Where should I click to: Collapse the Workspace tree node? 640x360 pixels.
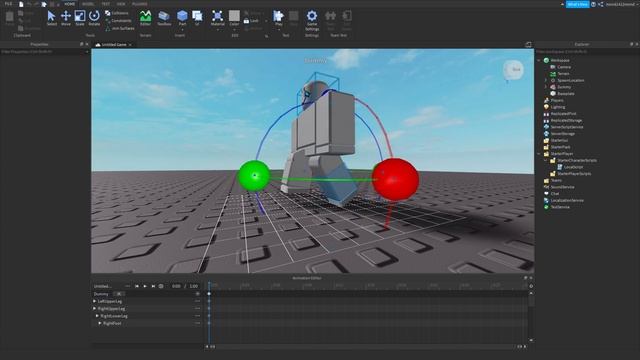tap(539, 60)
